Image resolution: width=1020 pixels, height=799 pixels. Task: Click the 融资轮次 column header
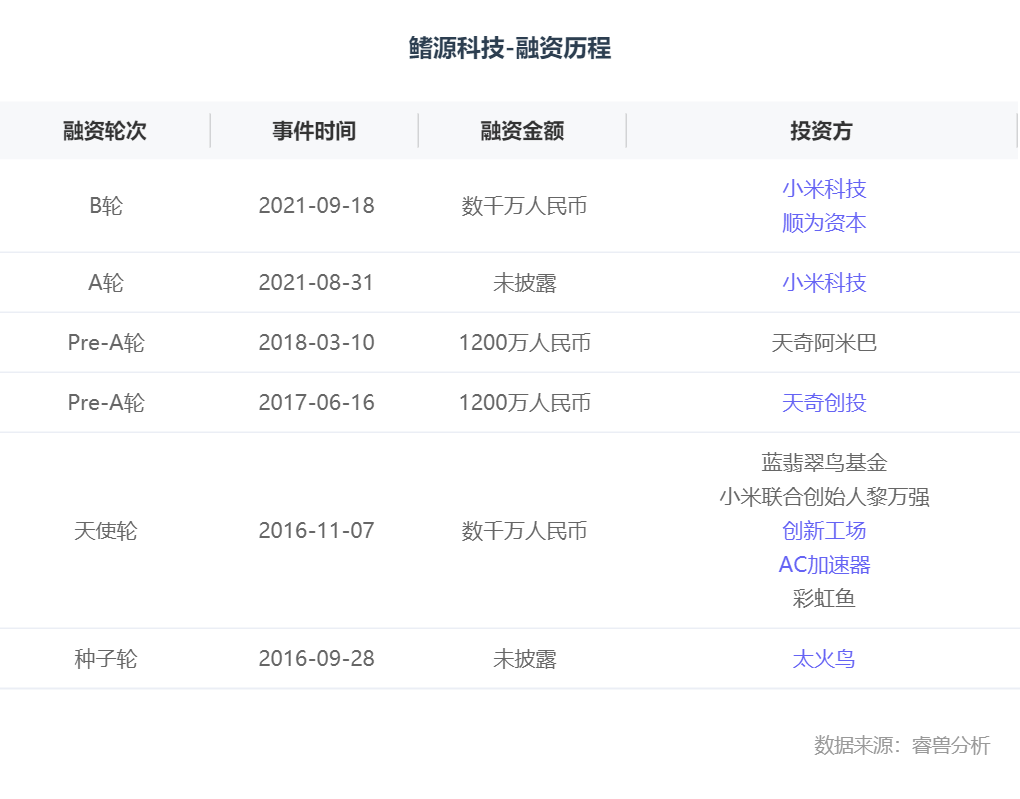click(x=105, y=131)
